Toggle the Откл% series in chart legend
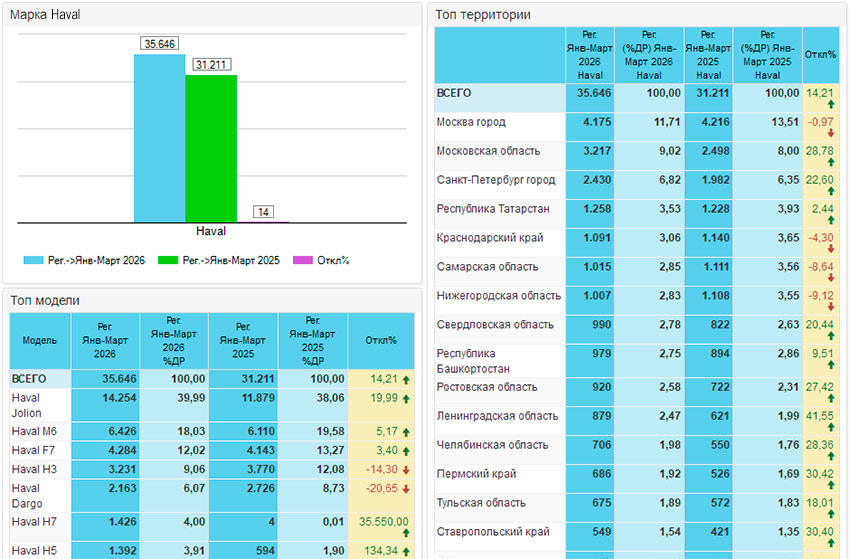The width and height of the screenshot is (850, 559). [x=320, y=260]
